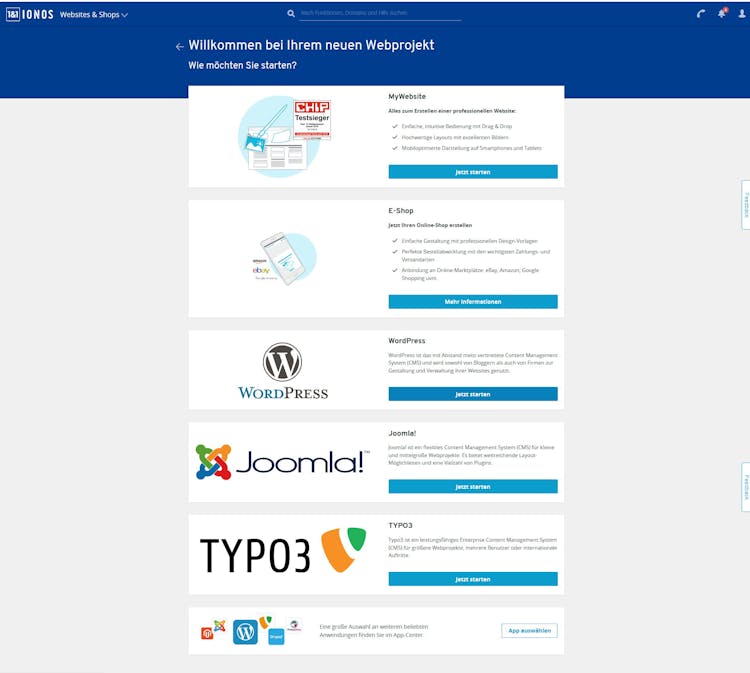
Task: Click the small TYPO3 shield icon in App-Center row
Action: [265, 622]
